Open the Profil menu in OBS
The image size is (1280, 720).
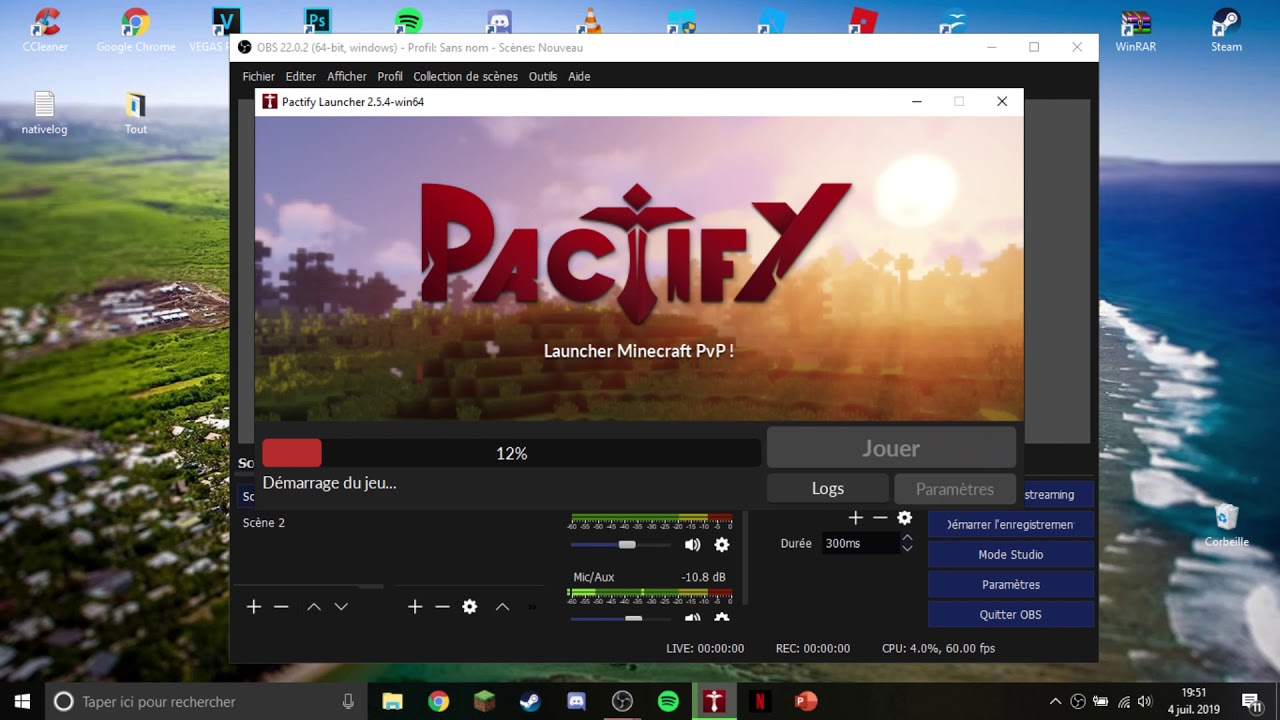click(x=390, y=76)
